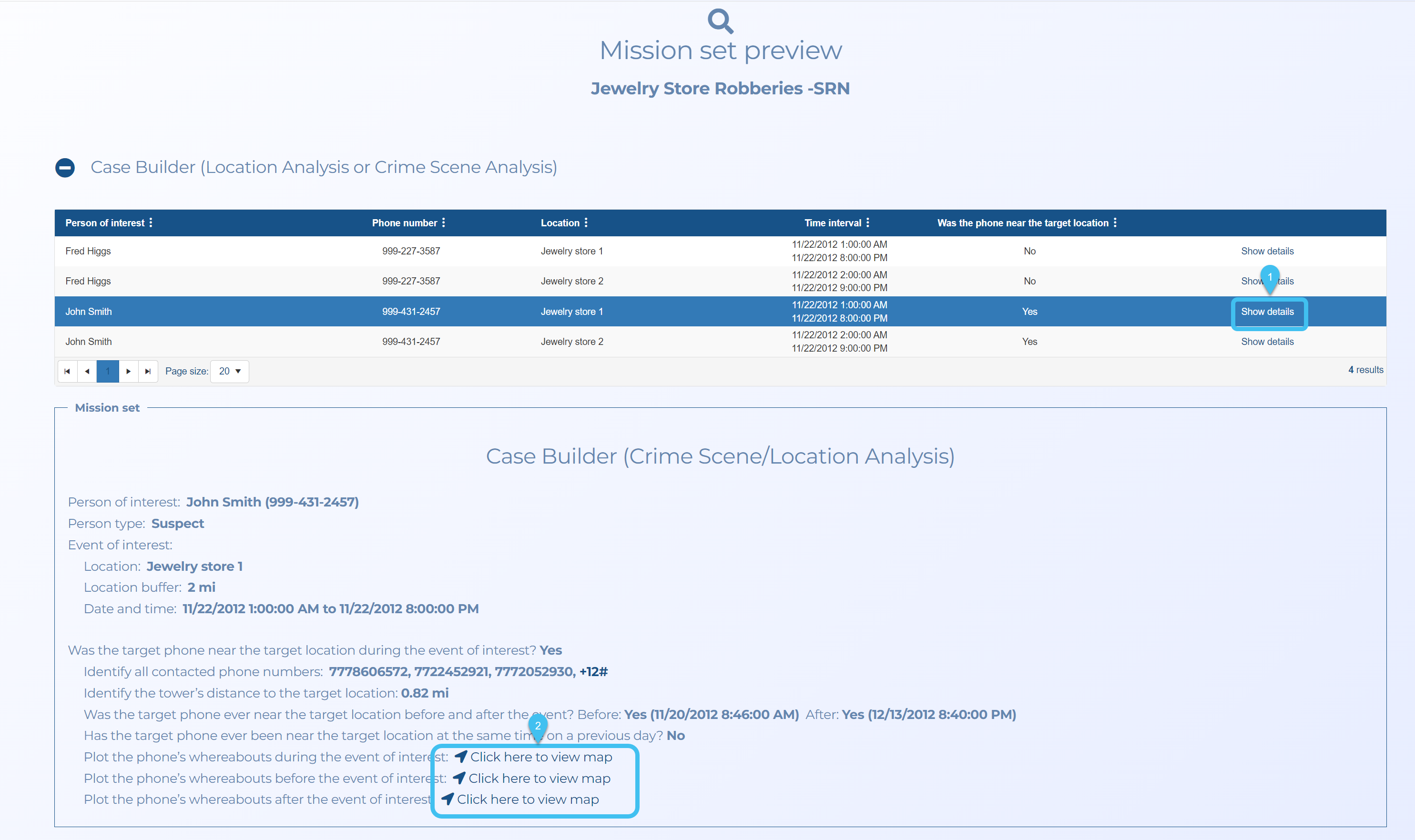Click the magnifier icon above Mission set preview

720,21
